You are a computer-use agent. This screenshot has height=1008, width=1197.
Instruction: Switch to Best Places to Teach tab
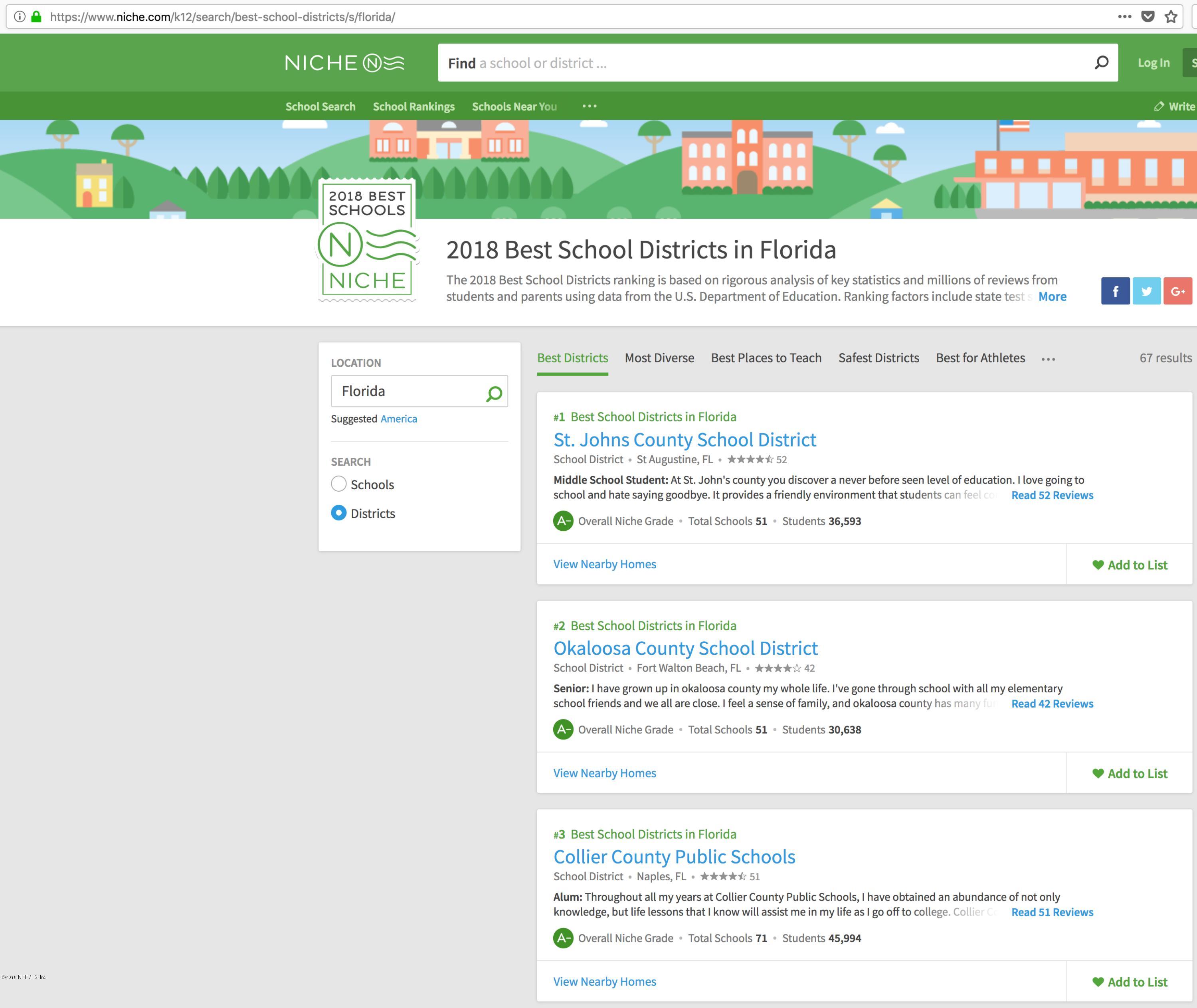(x=766, y=358)
